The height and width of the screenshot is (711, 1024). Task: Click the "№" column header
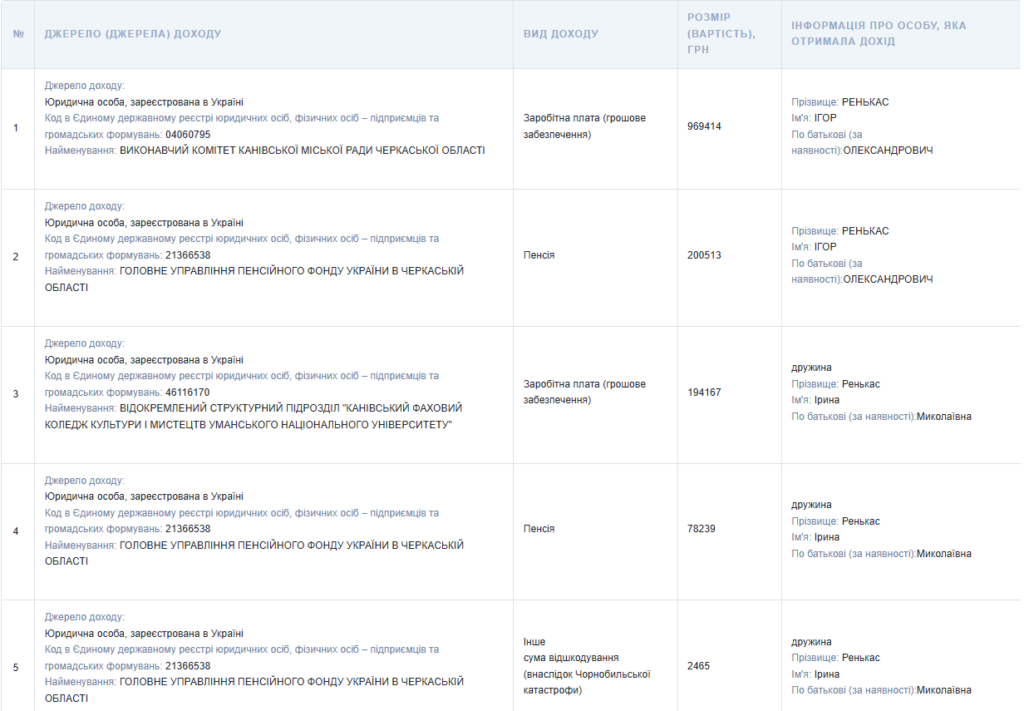18,34
